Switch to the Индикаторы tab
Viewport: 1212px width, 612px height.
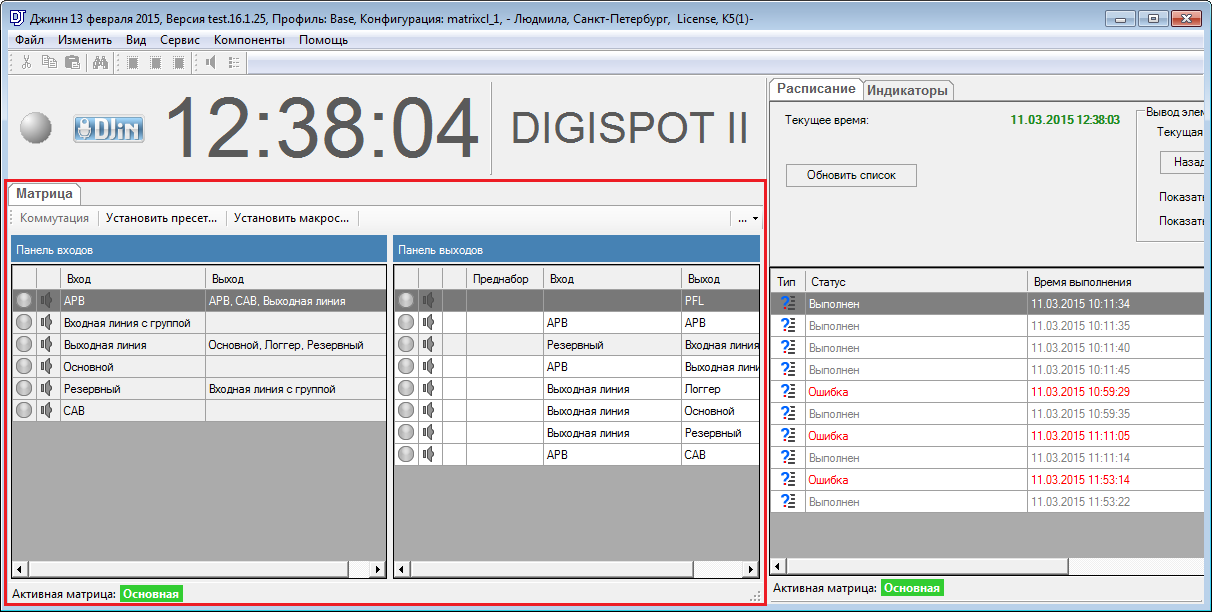pyautogui.click(x=907, y=90)
